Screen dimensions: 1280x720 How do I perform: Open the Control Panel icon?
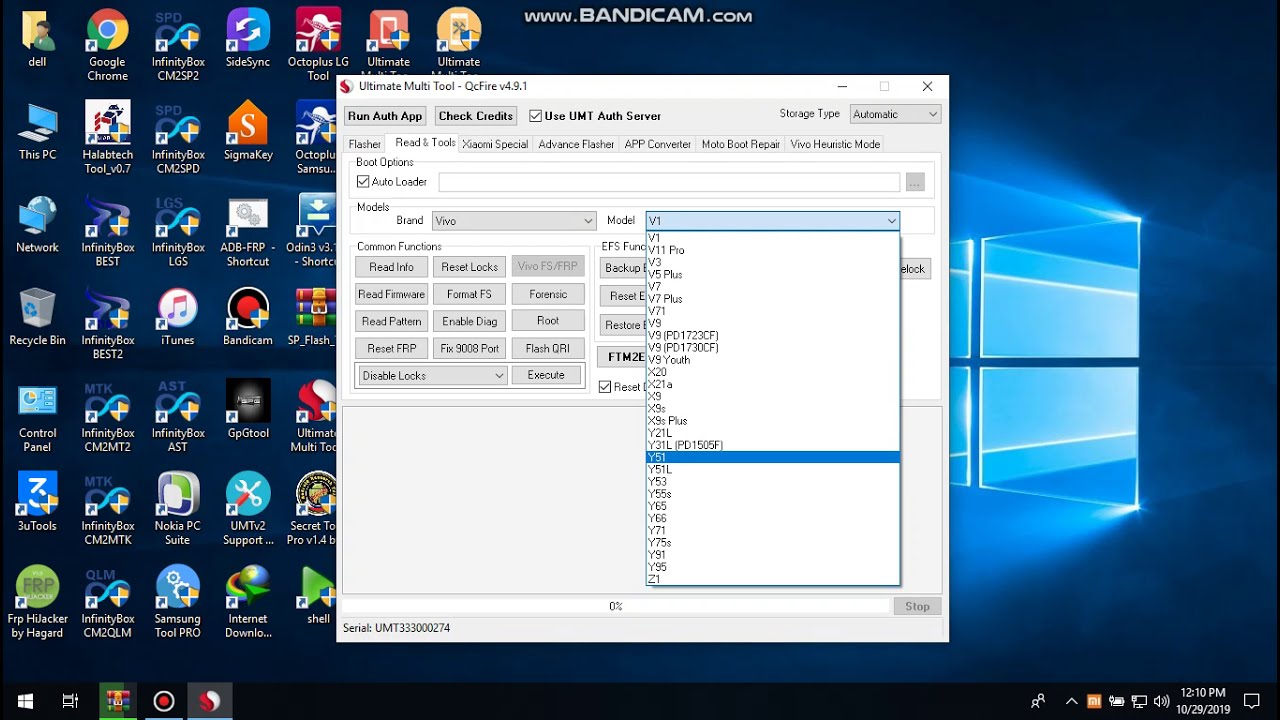(x=37, y=417)
